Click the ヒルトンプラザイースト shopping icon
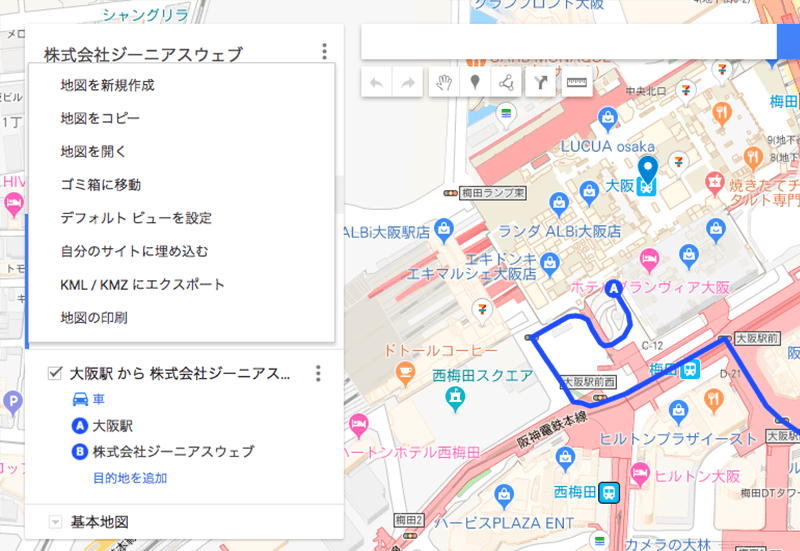 (678, 412)
